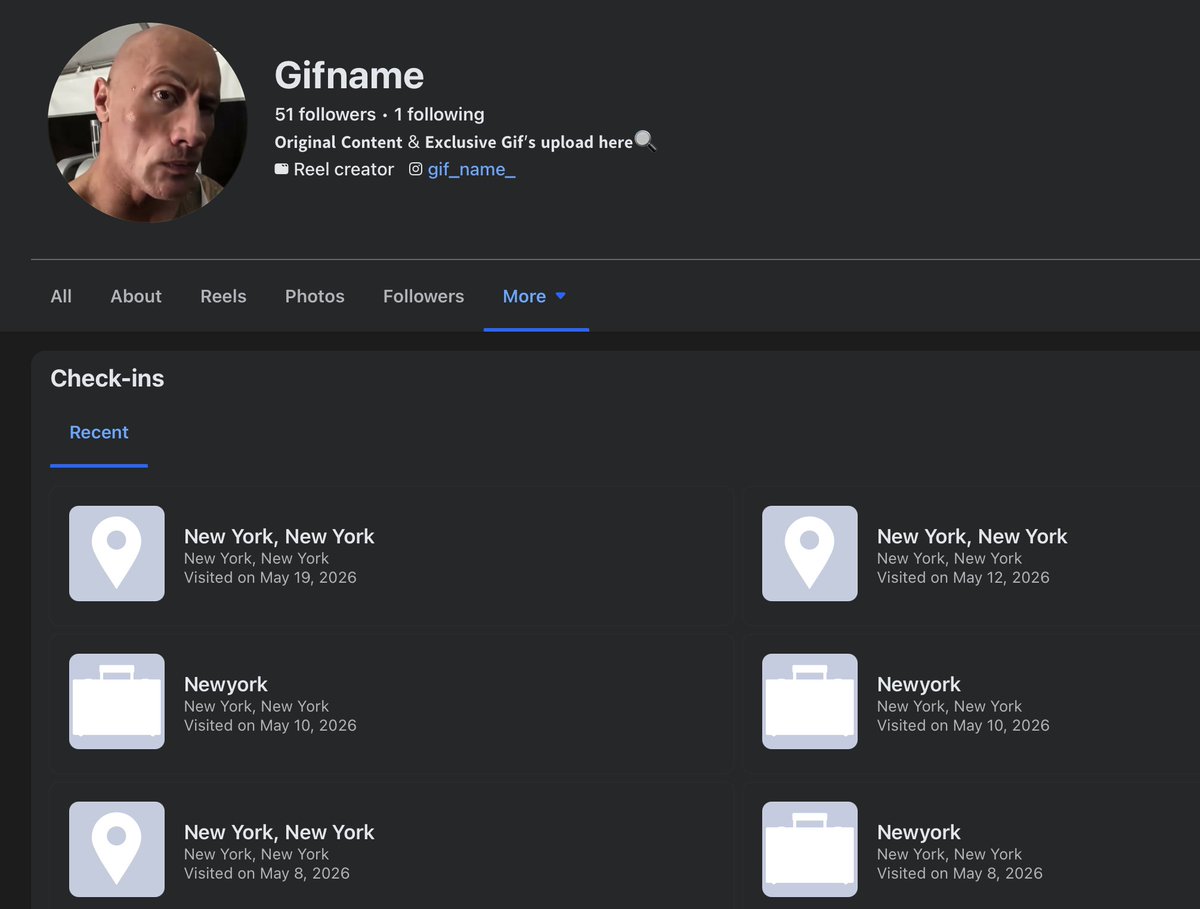Click the pin icon for May 8, 2026 New York check-in
This screenshot has width=1200, height=909.
[x=117, y=849]
